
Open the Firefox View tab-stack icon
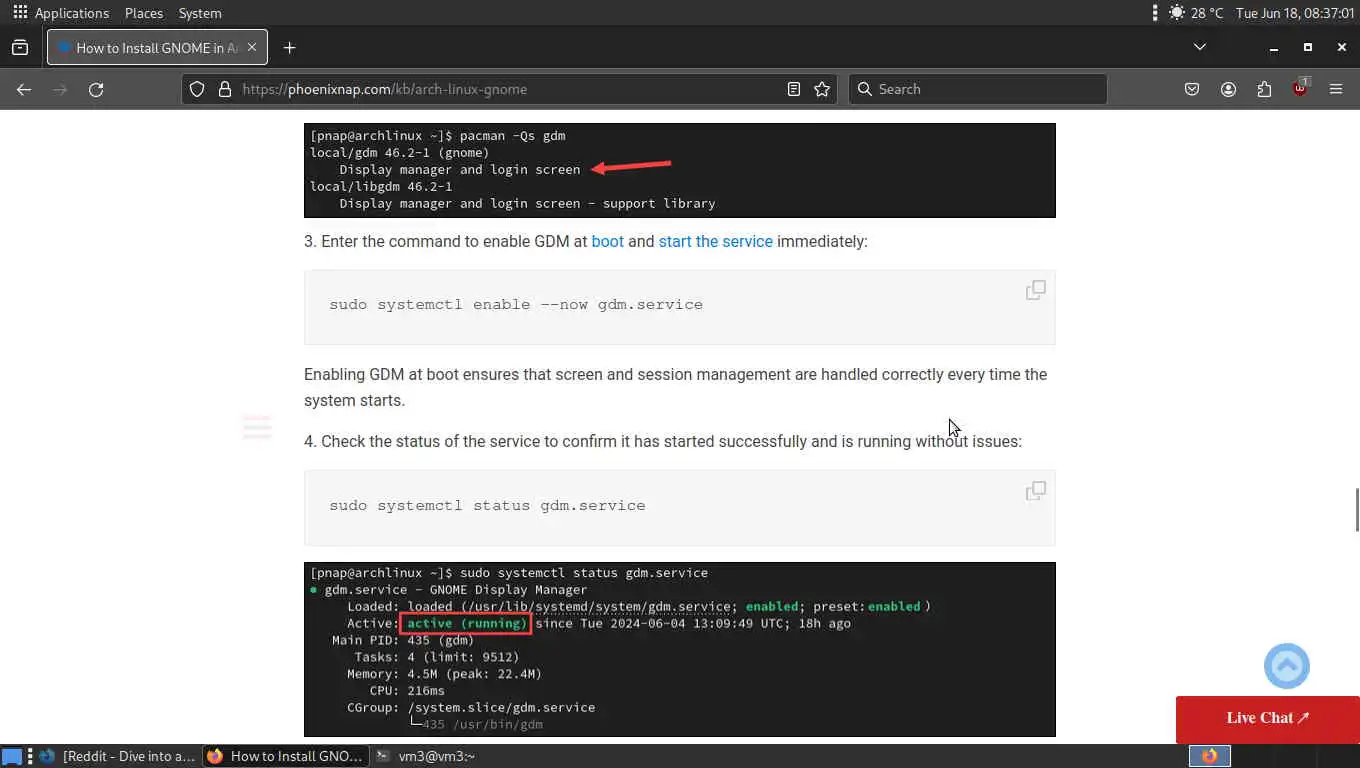20,47
